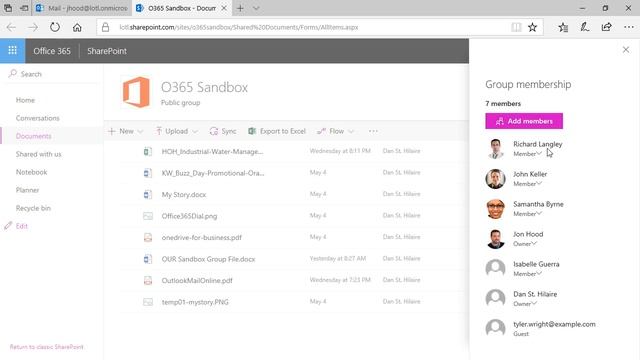Open a new browser tab with plus

click(x=240, y=8)
